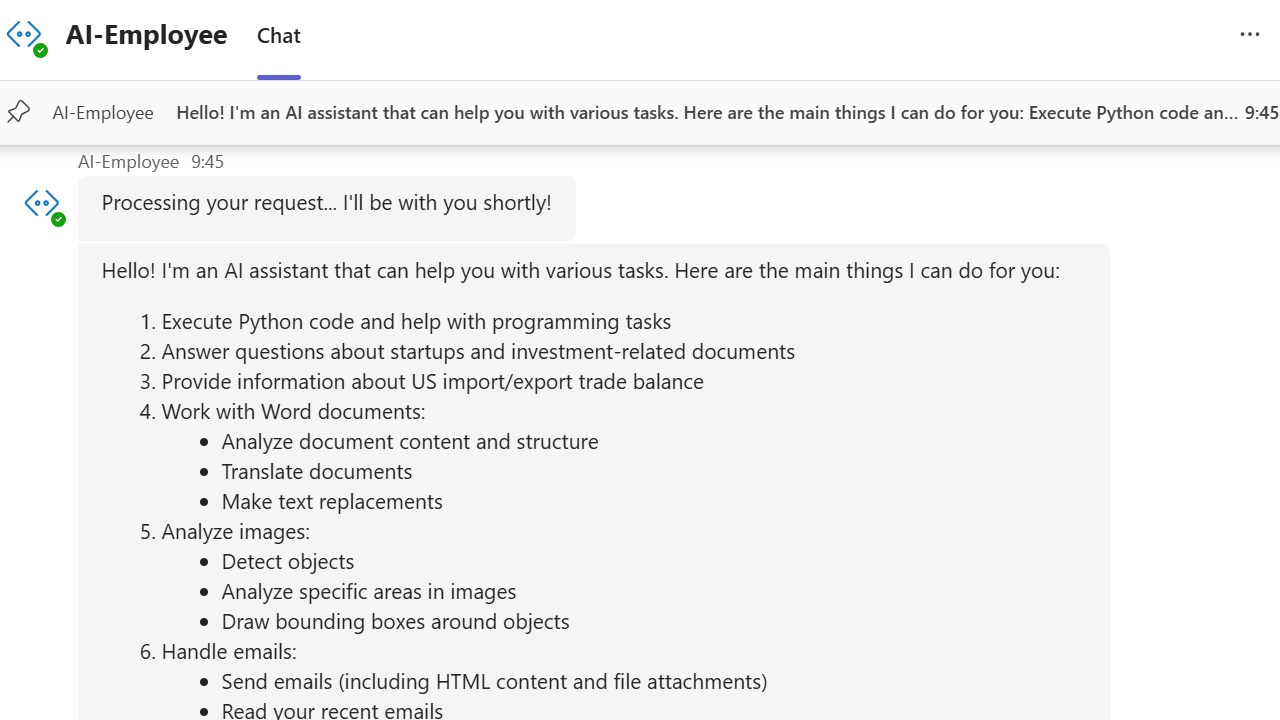Click the AI-Employee bot avatar in header
The width and height of the screenshot is (1280, 720).
tap(26, 36)
